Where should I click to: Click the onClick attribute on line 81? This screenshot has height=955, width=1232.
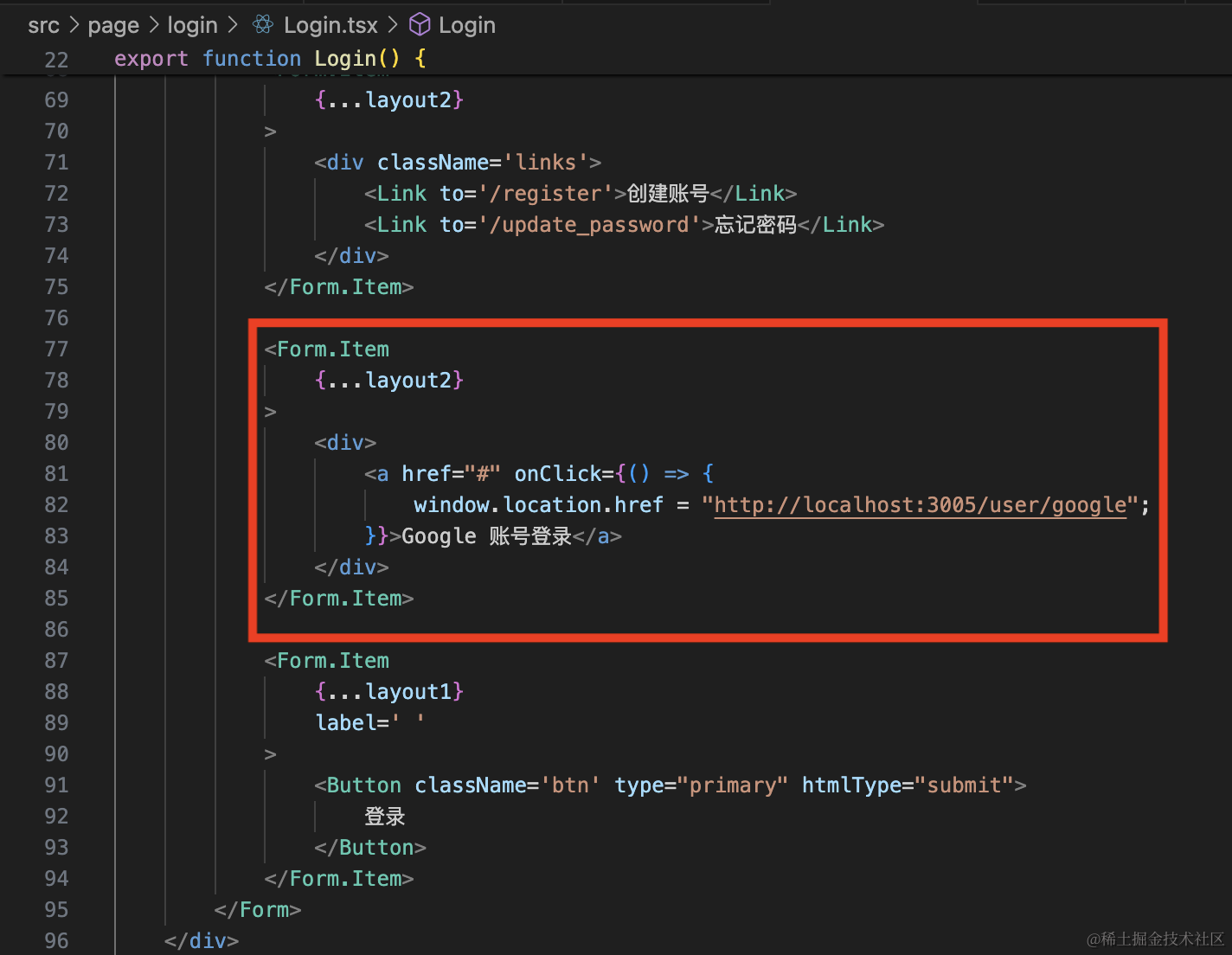[x=558, y=473]
